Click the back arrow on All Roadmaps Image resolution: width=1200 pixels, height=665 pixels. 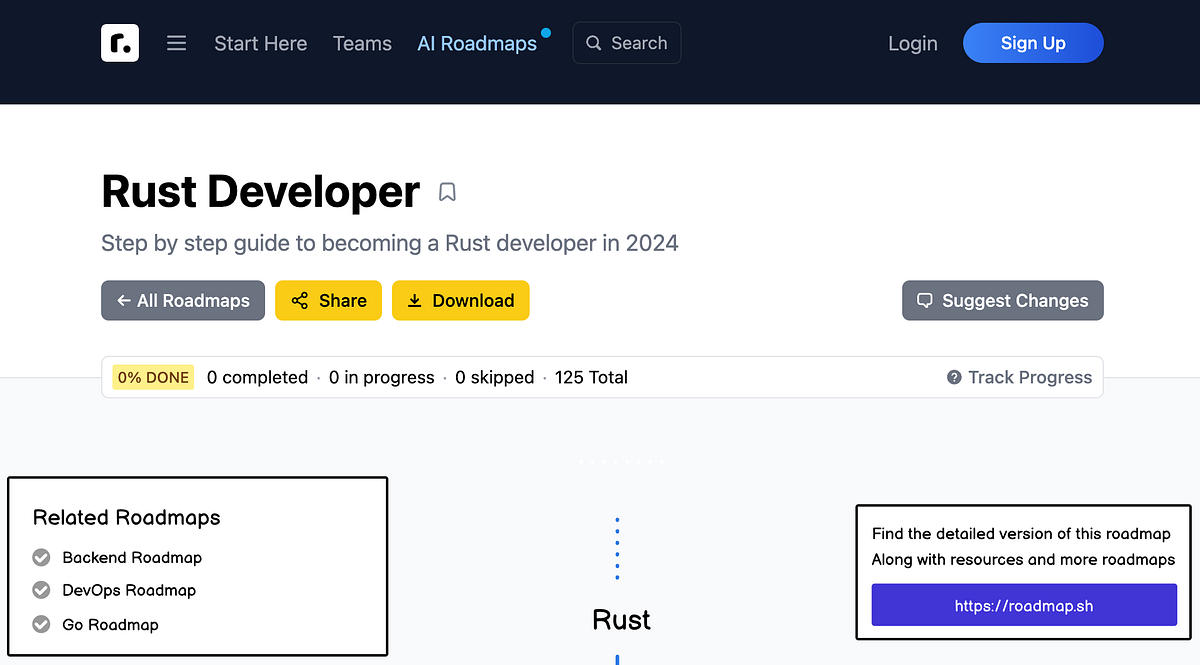point(122,300)
